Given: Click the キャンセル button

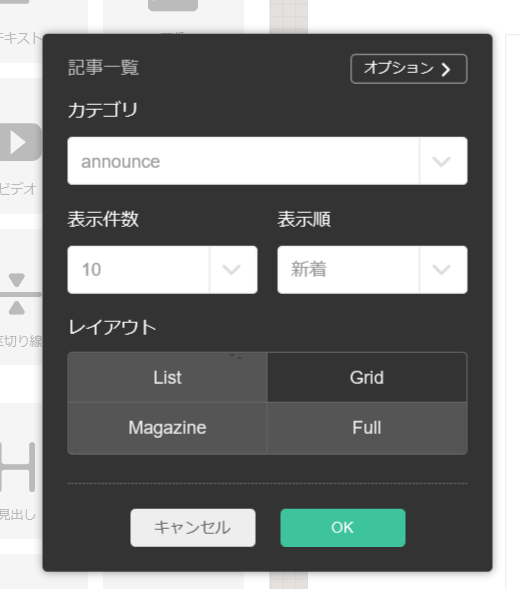Looking at the screenshot, I should [193, 528].
